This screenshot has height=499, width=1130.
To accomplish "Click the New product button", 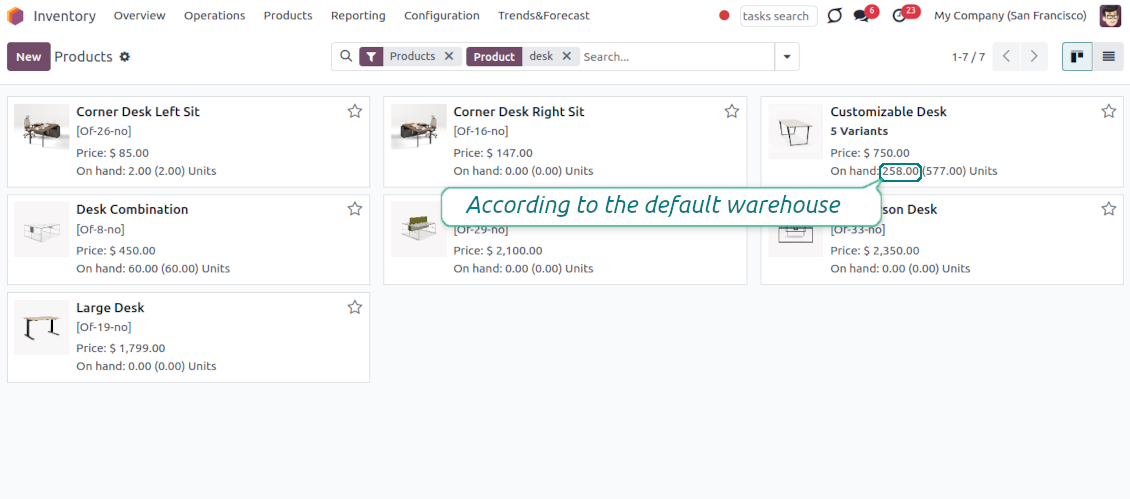I will [x=29, y=57].
